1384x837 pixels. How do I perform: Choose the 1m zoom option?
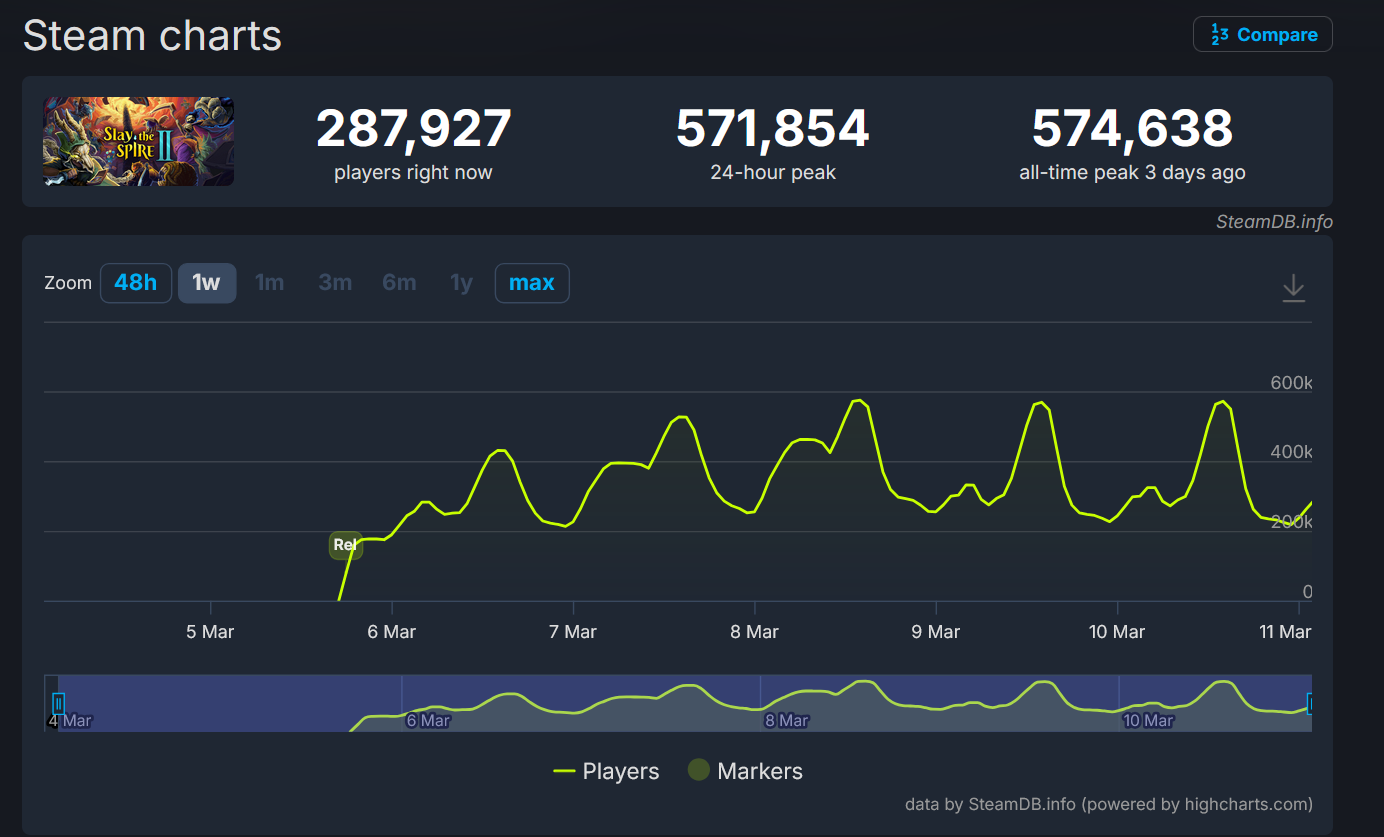click(x=270, y=283)
